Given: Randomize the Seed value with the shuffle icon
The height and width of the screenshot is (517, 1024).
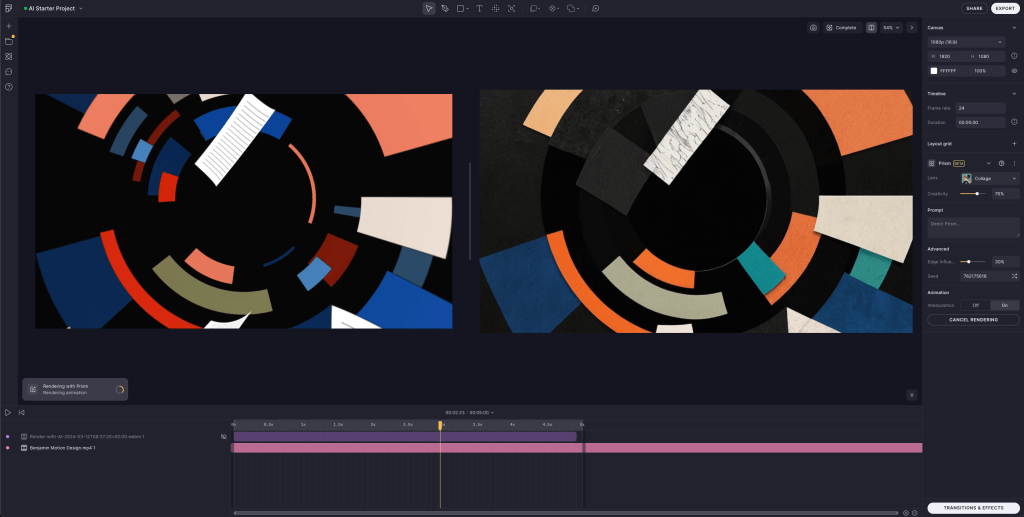Looking at the screenshot, I should pos(1014,275).
